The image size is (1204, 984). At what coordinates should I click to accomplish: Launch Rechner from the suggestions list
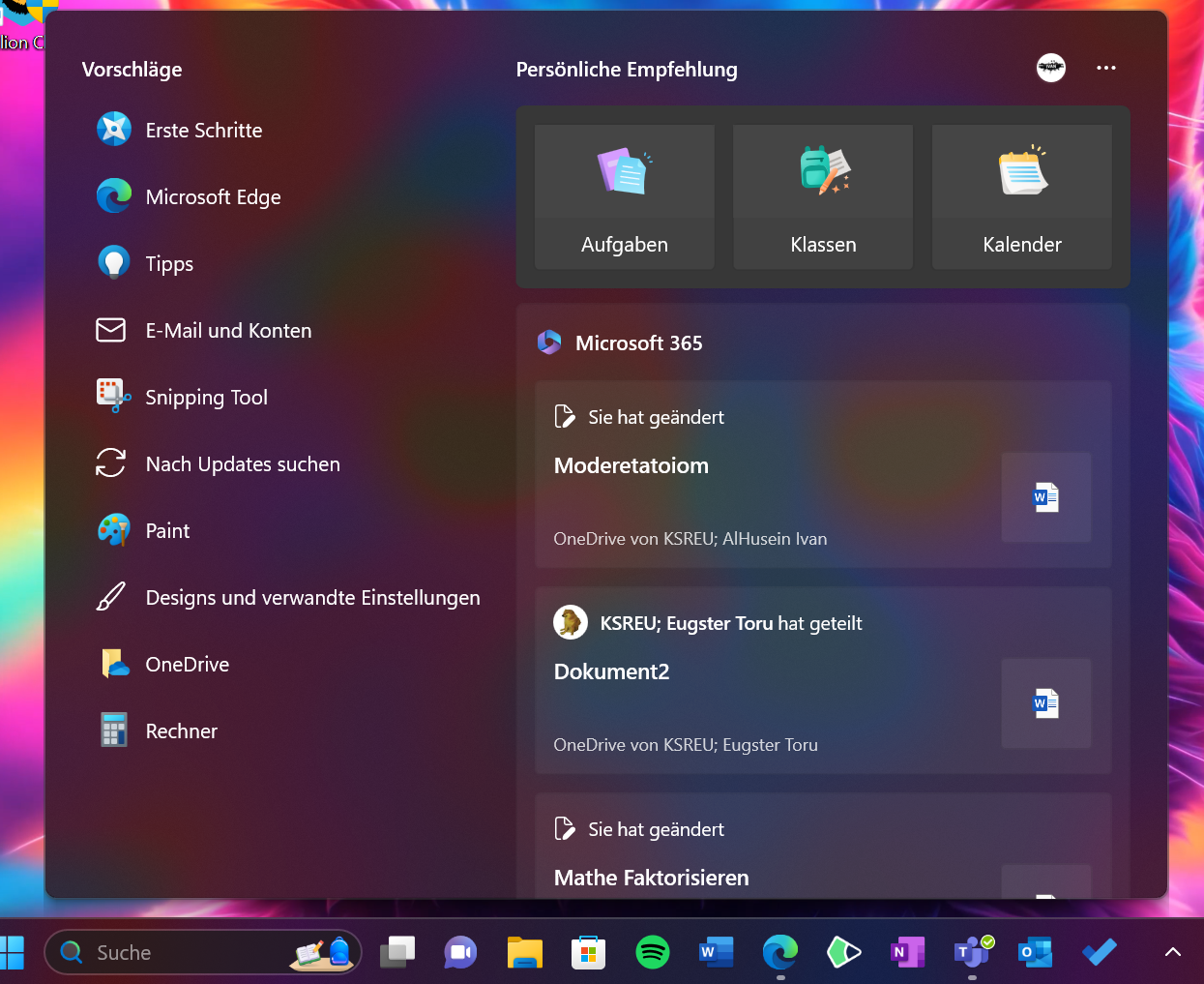click(x=181, y=731)
